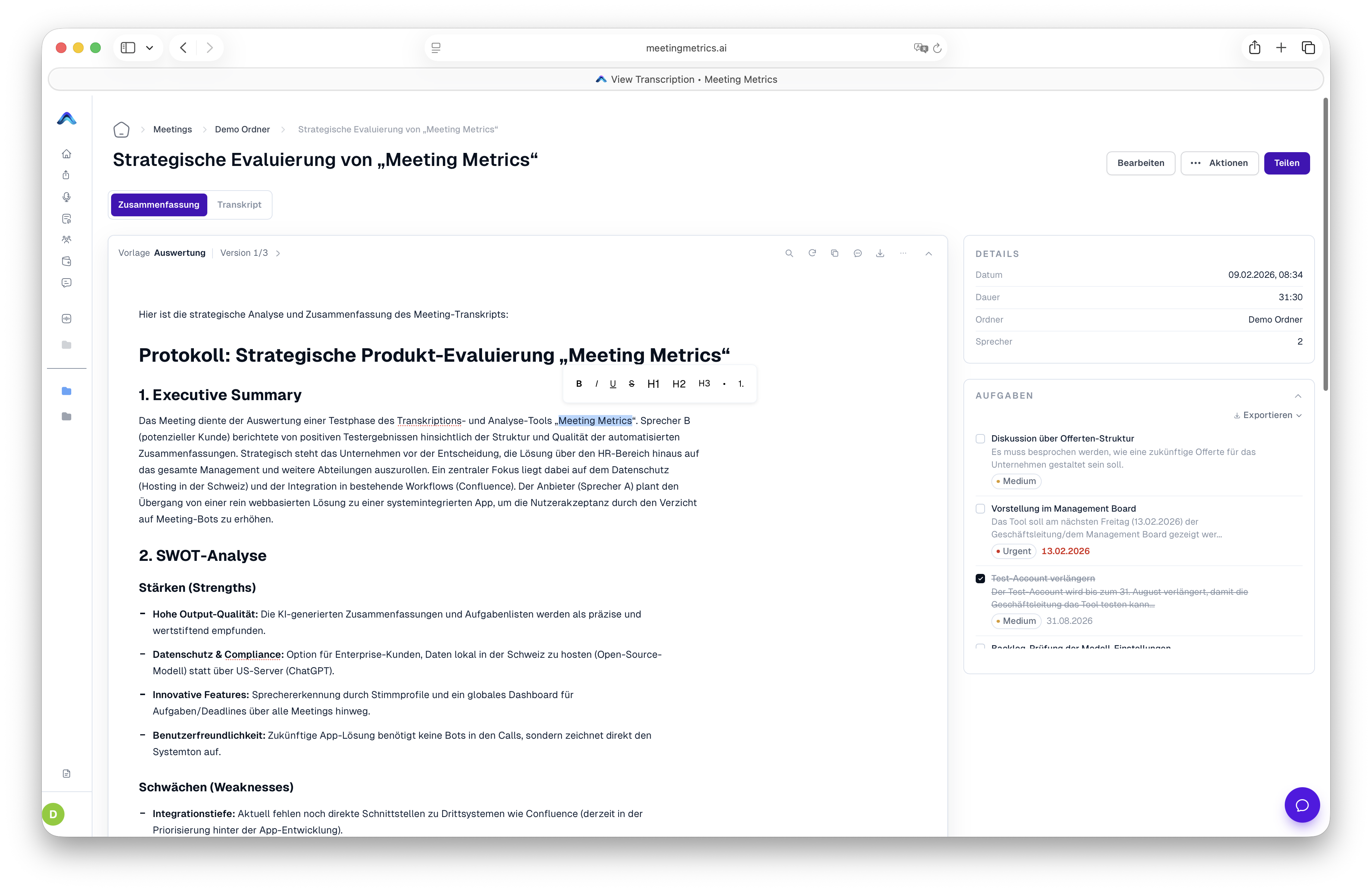
Task: Select the blue folder in sidebar
Action: [x=67, y=391]
